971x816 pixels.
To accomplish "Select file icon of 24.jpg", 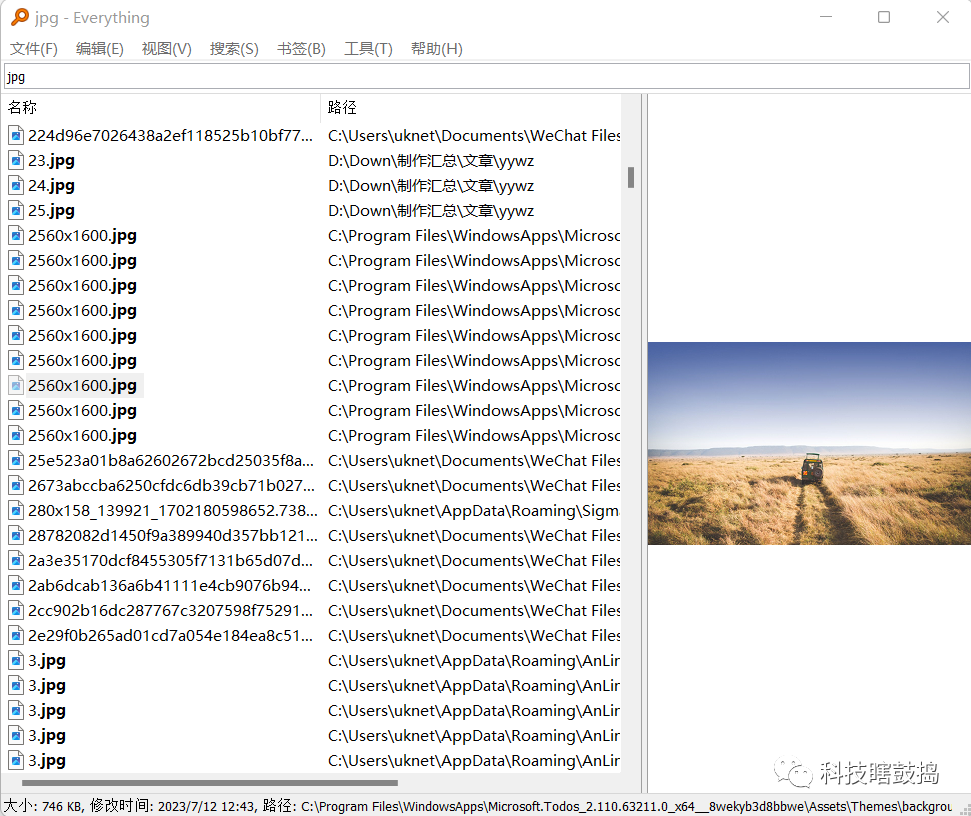I will 16,186.
